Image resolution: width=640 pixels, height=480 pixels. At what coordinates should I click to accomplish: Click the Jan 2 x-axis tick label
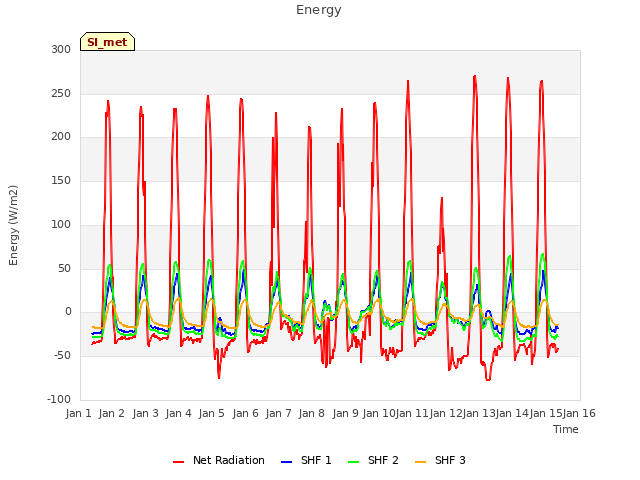click(x=112, y=413)
